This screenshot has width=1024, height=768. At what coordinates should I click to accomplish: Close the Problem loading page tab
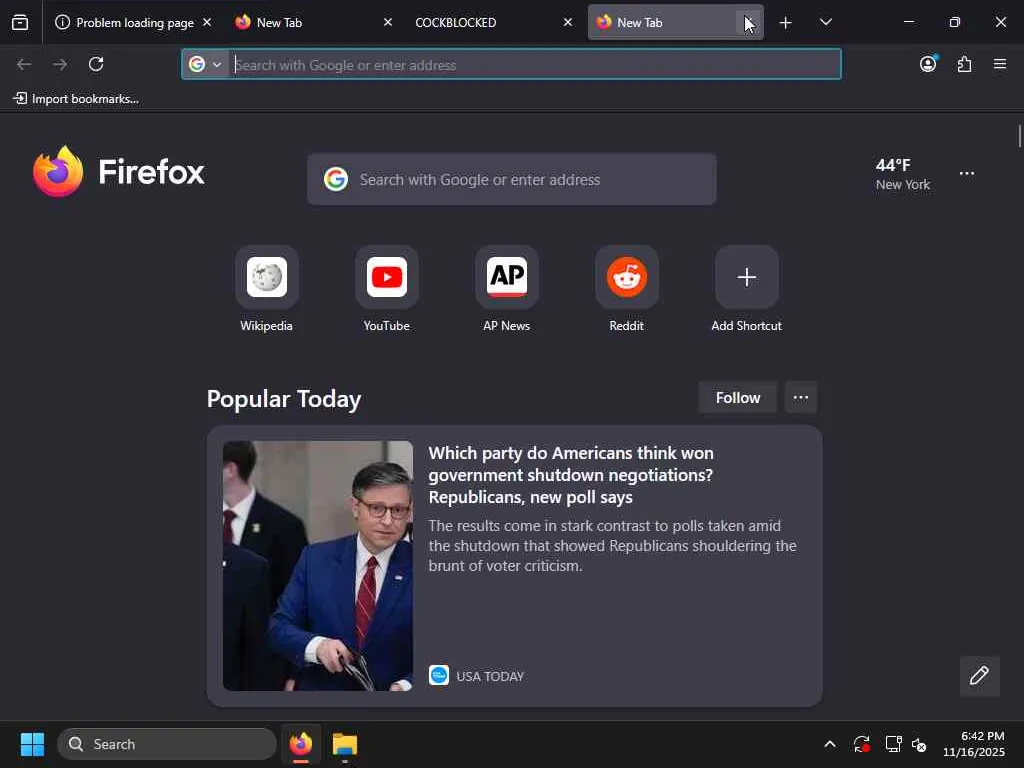[207, 22]
